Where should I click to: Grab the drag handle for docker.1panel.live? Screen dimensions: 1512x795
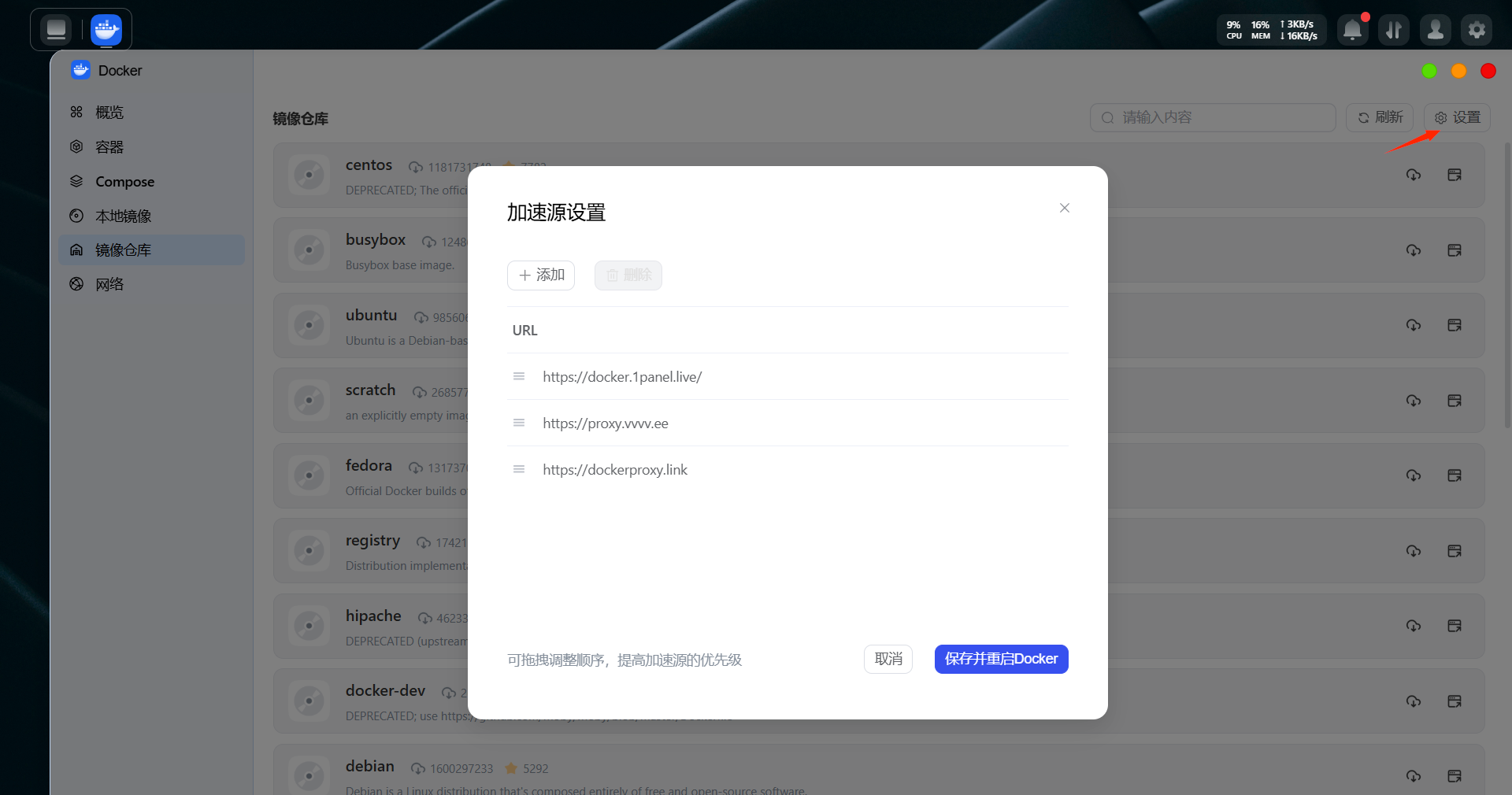coord(519,376)
